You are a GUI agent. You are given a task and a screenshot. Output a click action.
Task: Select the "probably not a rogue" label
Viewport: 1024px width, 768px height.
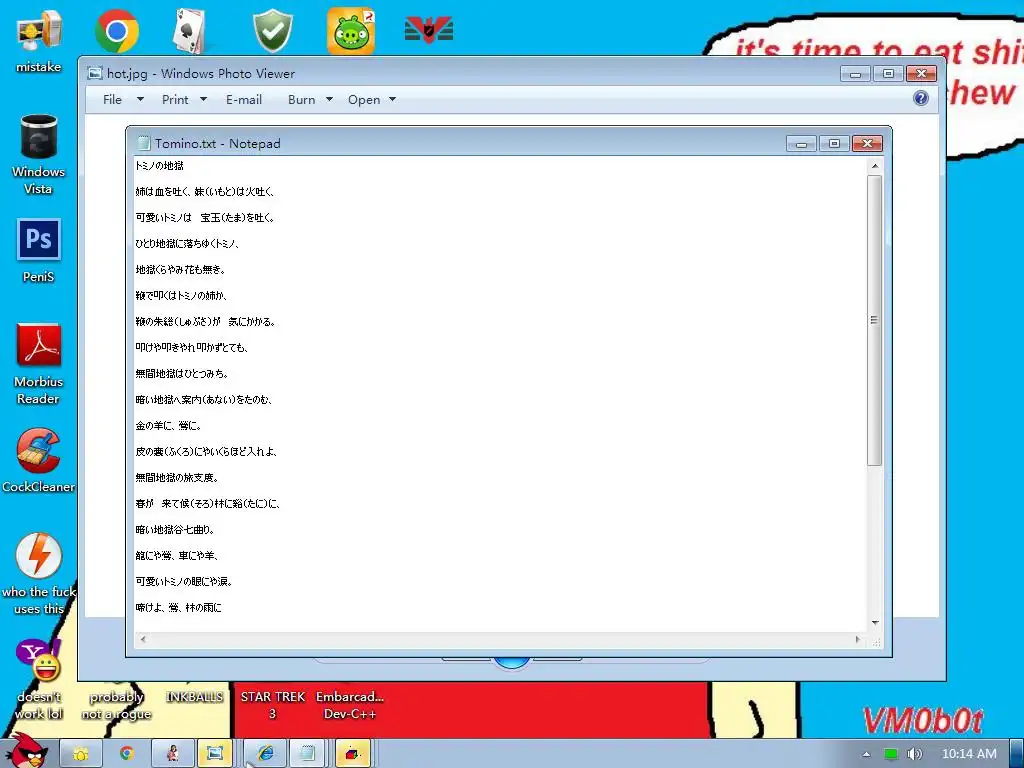116,705
